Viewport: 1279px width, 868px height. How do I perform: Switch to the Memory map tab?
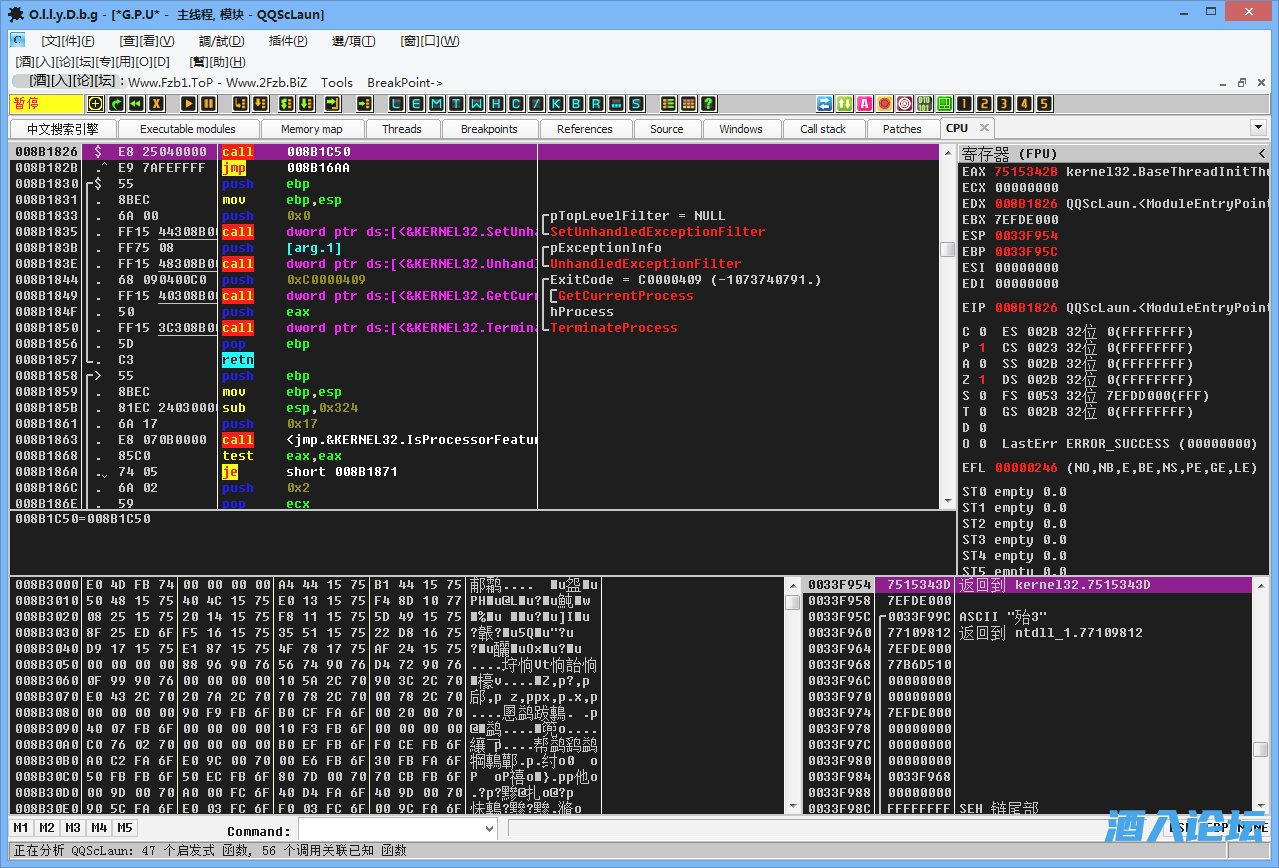click(x=311, y=129)
